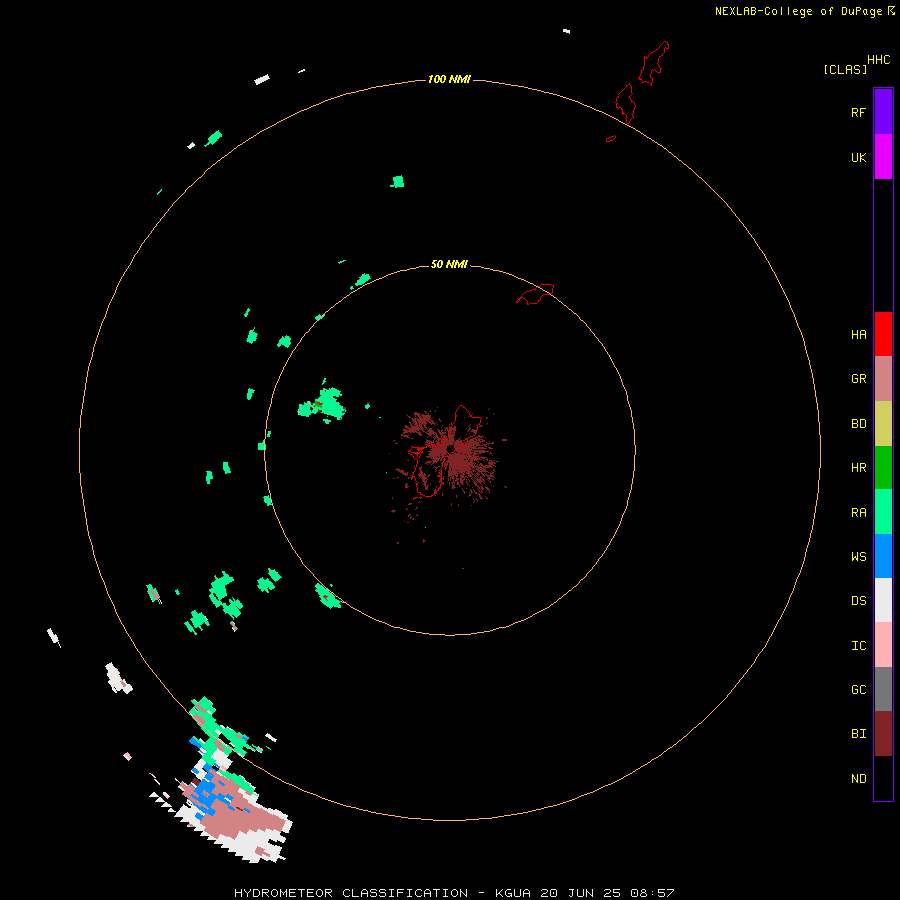Click the Hydrometeor Classification KGUA title text
Image resolution: width=900 pixels, height=900 pixels.
coord(454,893)
